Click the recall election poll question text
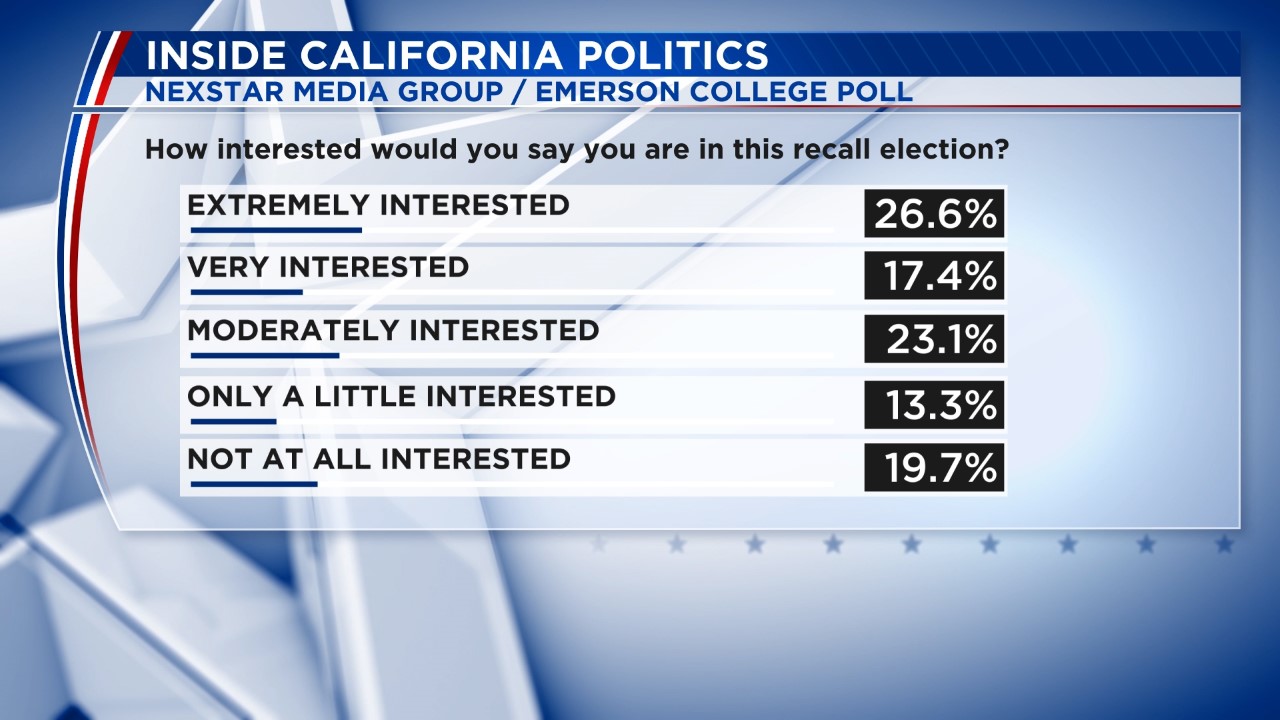Image resolution: width=1280 pixels, height=720 pixels. tap(576, 151)
